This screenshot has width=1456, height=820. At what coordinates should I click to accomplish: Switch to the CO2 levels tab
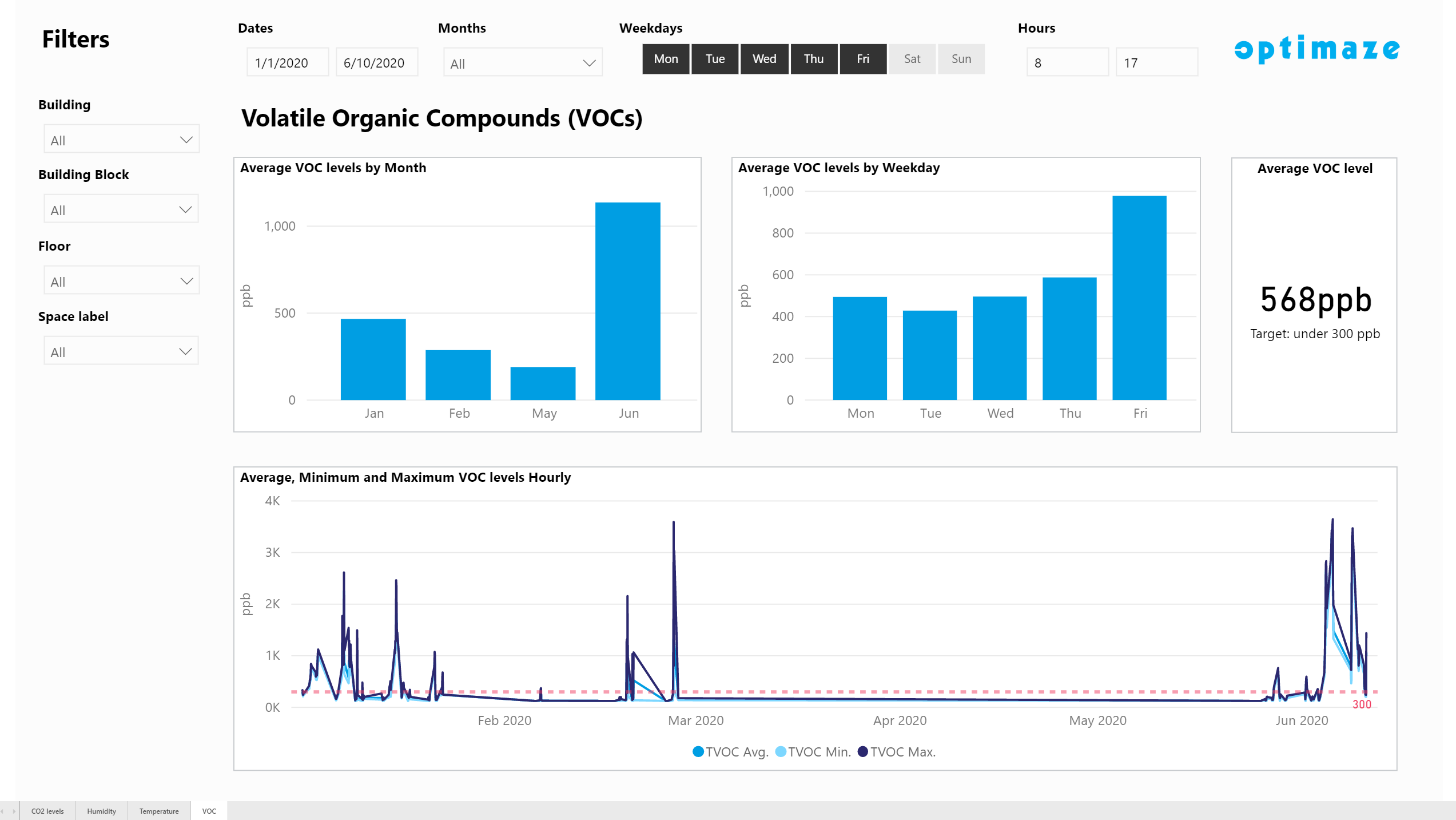[47, 811]
